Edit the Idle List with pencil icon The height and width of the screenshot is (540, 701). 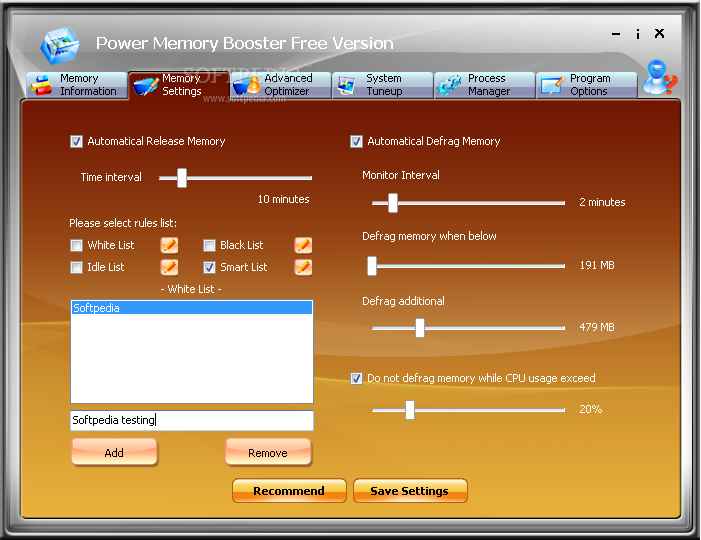pos(169,267)
